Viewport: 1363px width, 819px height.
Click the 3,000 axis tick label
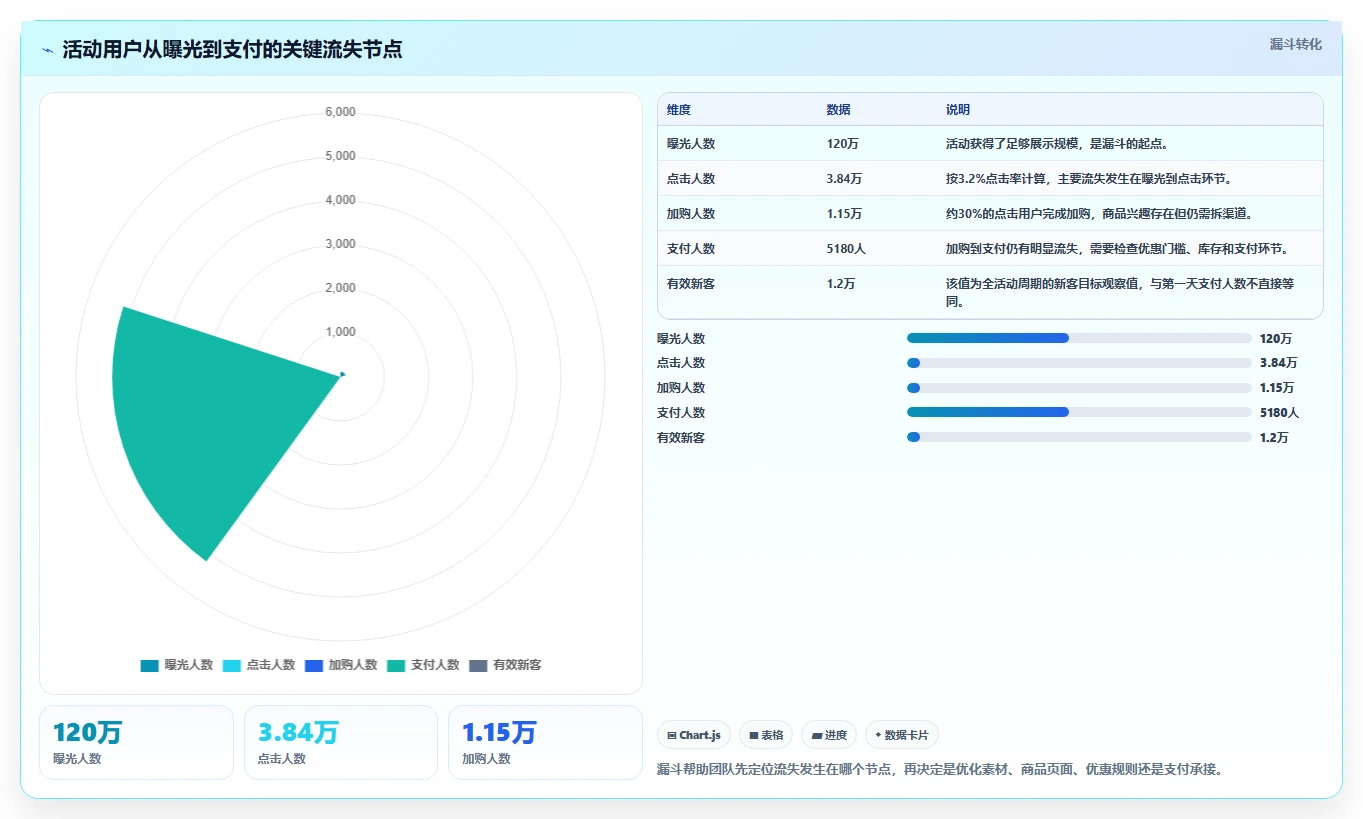point(340,244)
